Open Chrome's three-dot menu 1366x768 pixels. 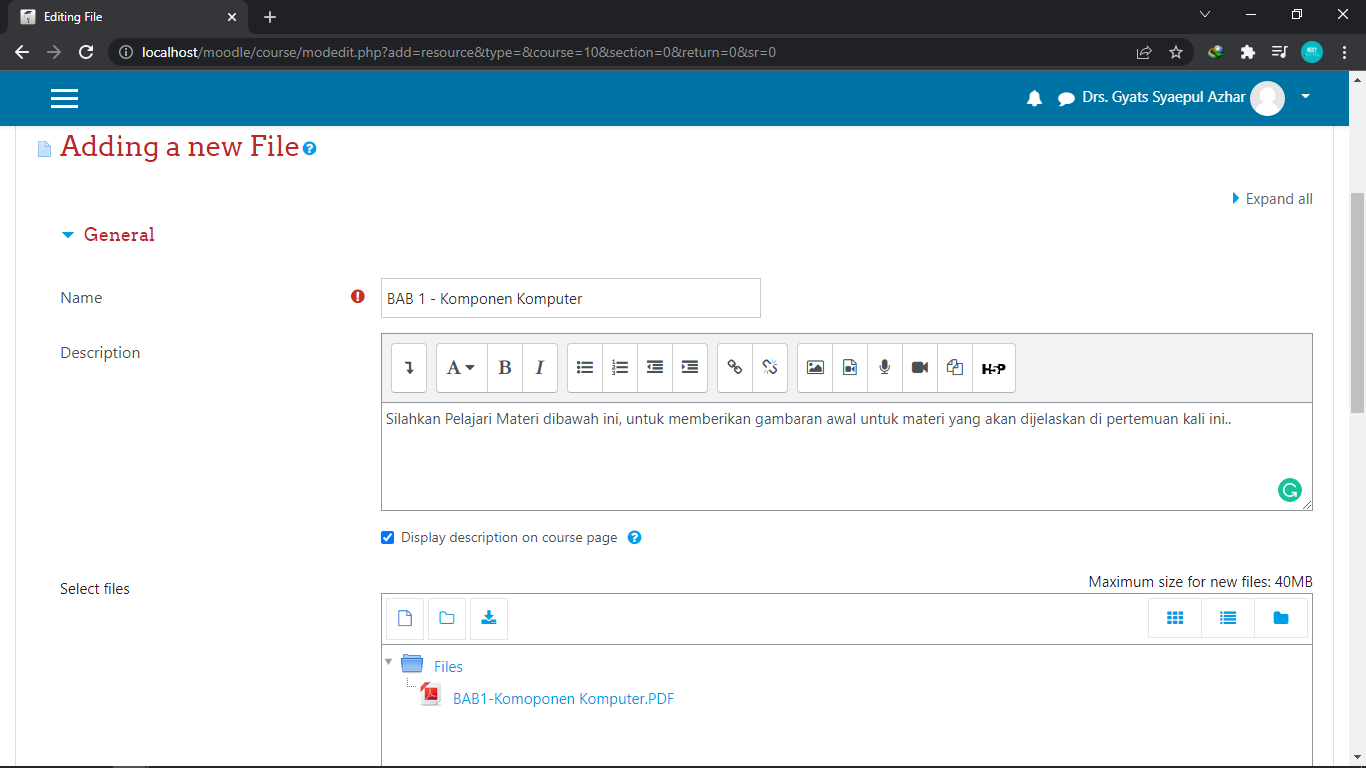pyautogui.click(x=1344, y=52)
